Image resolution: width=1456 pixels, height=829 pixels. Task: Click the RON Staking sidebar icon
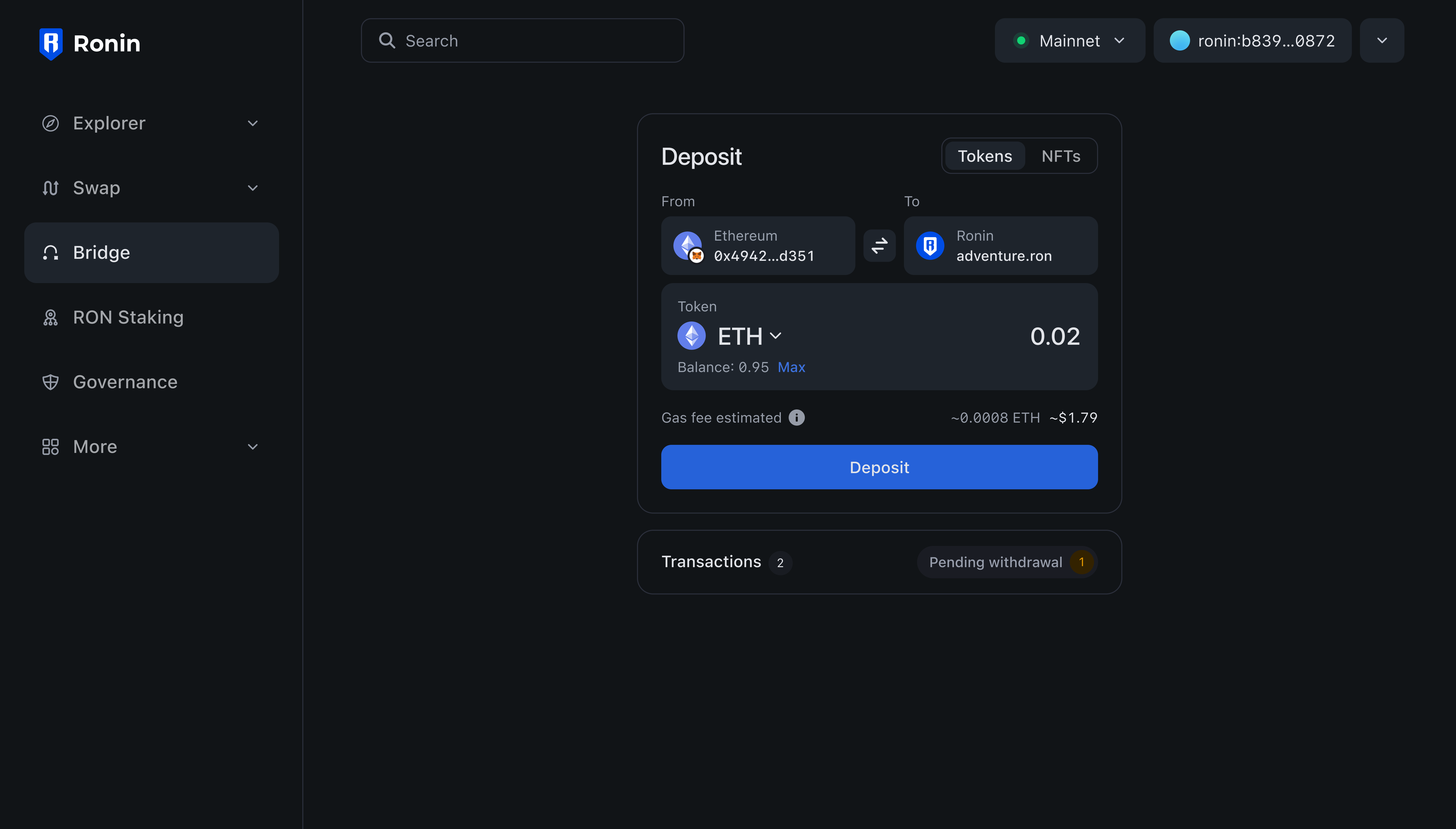coord(50,317)
